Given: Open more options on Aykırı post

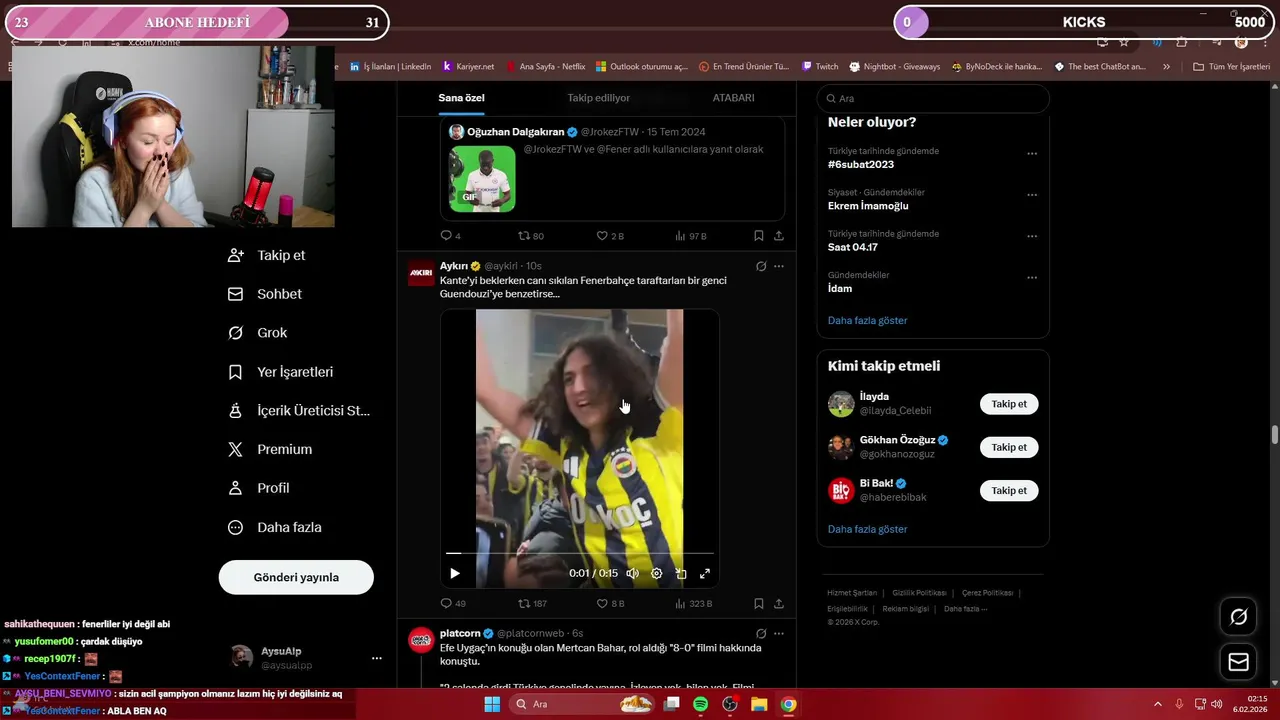Looking at the screenshot, I should (779, 266).
